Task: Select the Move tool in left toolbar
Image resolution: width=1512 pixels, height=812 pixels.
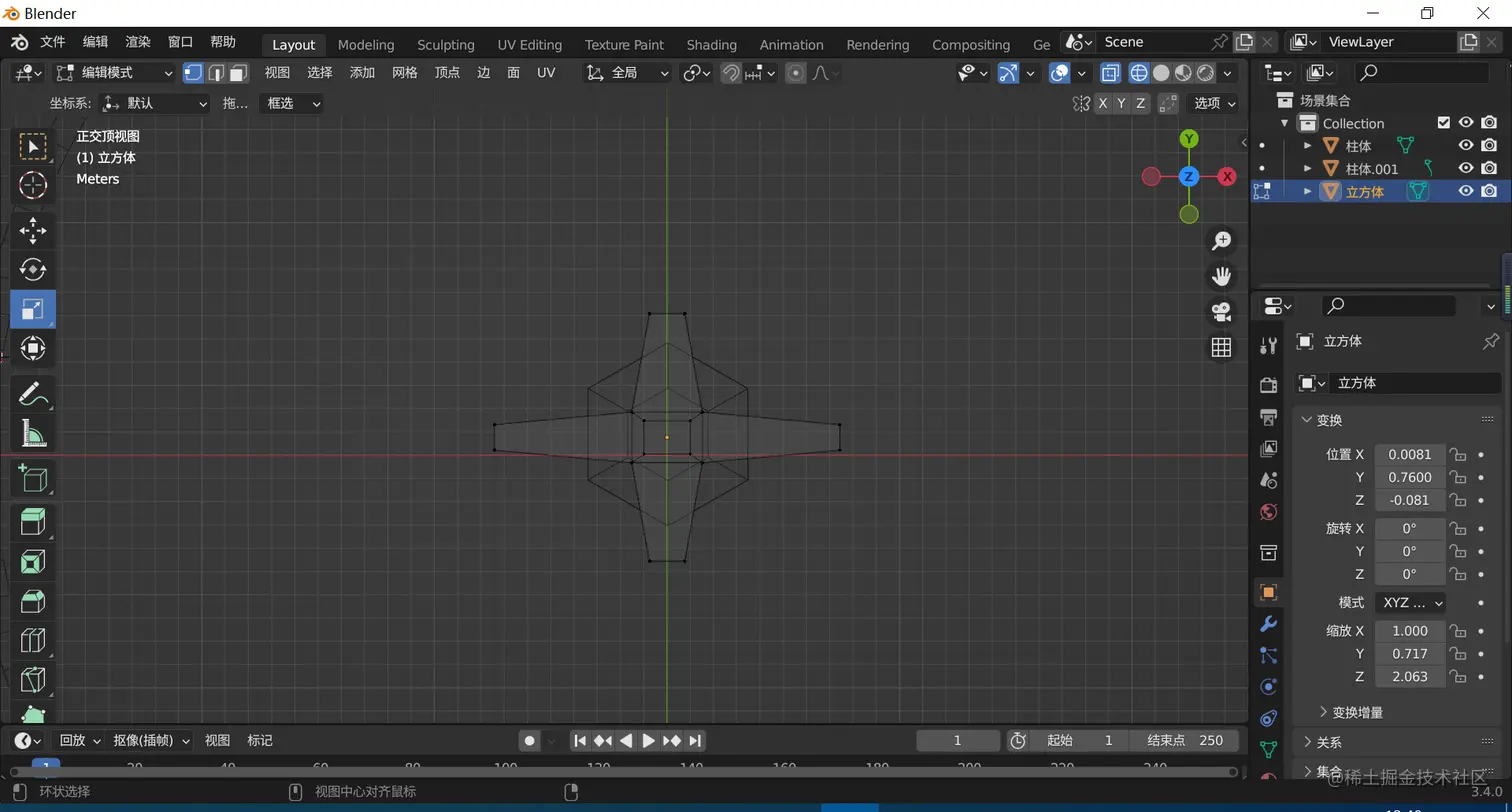Action: click(33, 231)
